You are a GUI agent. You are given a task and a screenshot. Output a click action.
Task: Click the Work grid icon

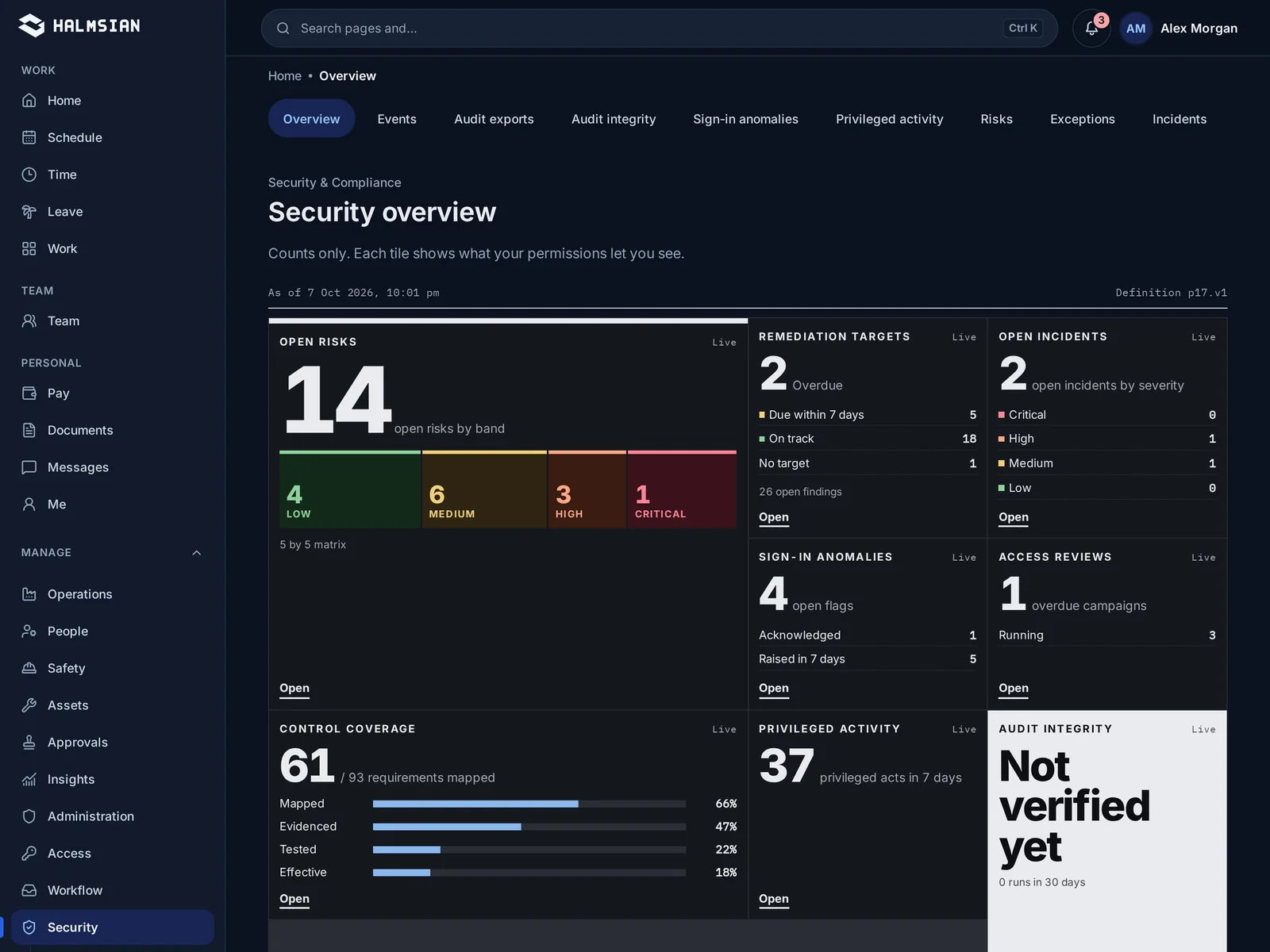29,248
